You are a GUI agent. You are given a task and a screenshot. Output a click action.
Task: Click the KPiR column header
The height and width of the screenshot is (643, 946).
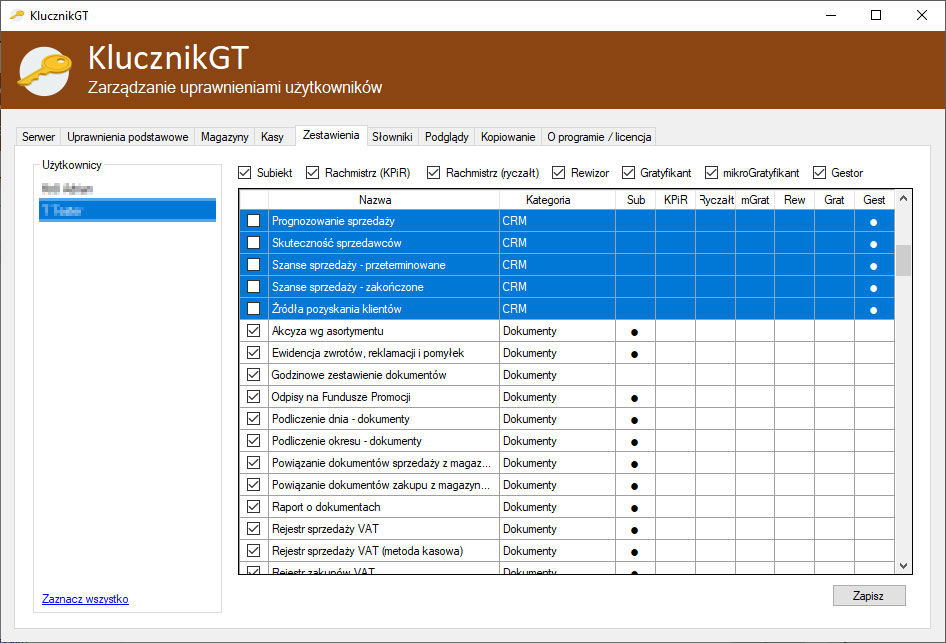click(x=676, y=200)
